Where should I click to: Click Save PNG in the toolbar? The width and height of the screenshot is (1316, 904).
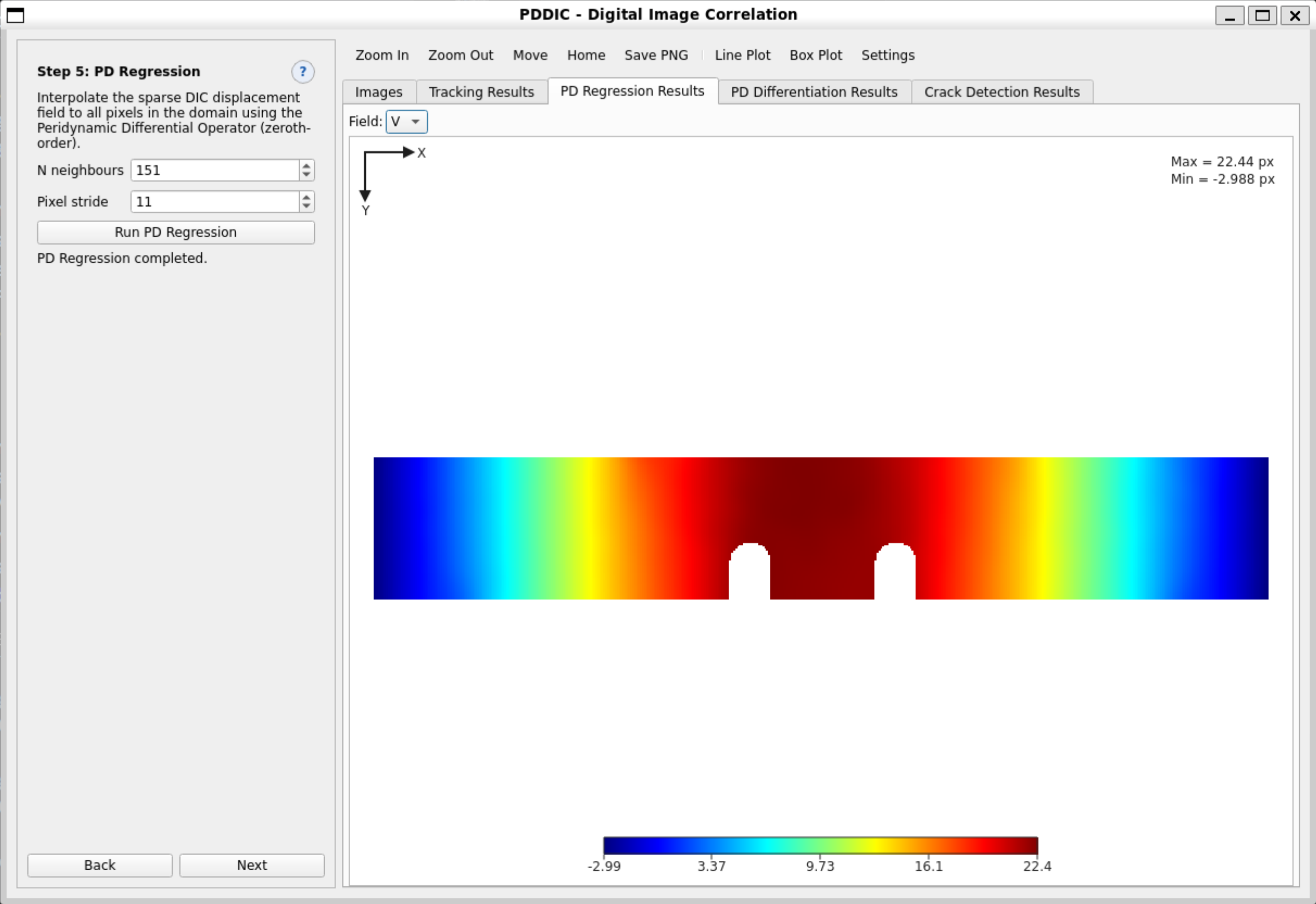656,56
